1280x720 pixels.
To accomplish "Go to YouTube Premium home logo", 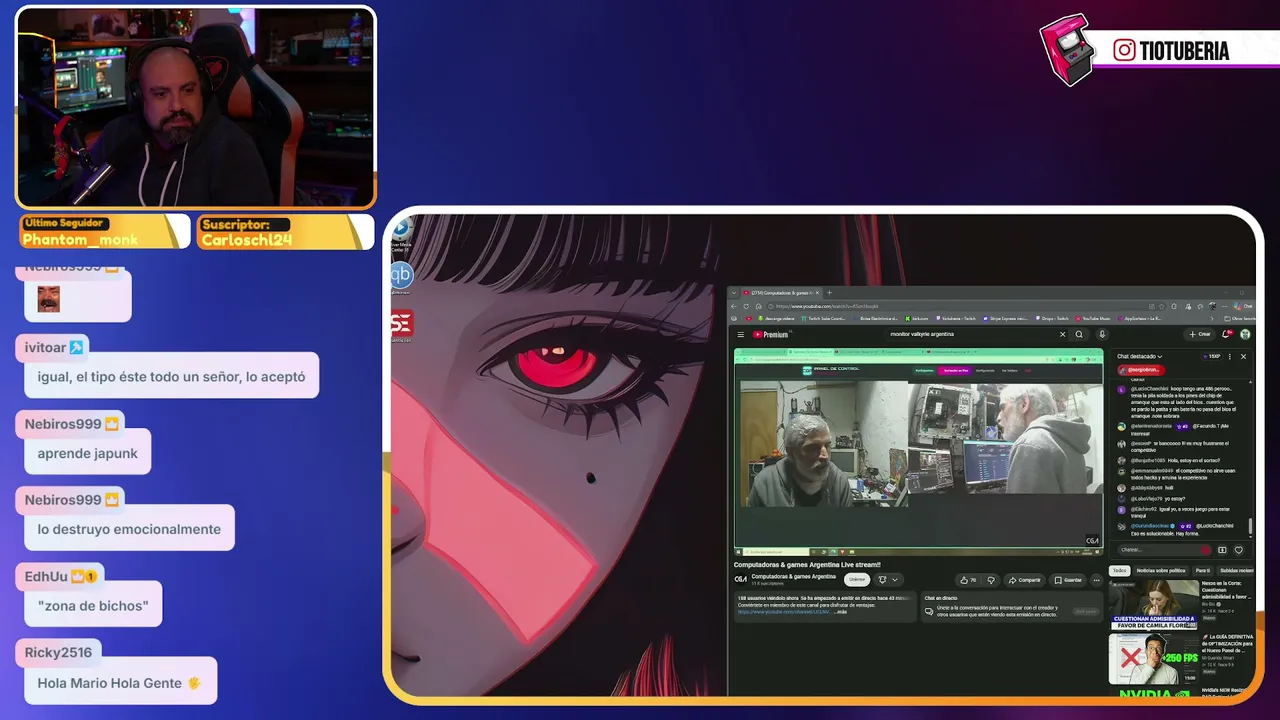I will point(771,335).
